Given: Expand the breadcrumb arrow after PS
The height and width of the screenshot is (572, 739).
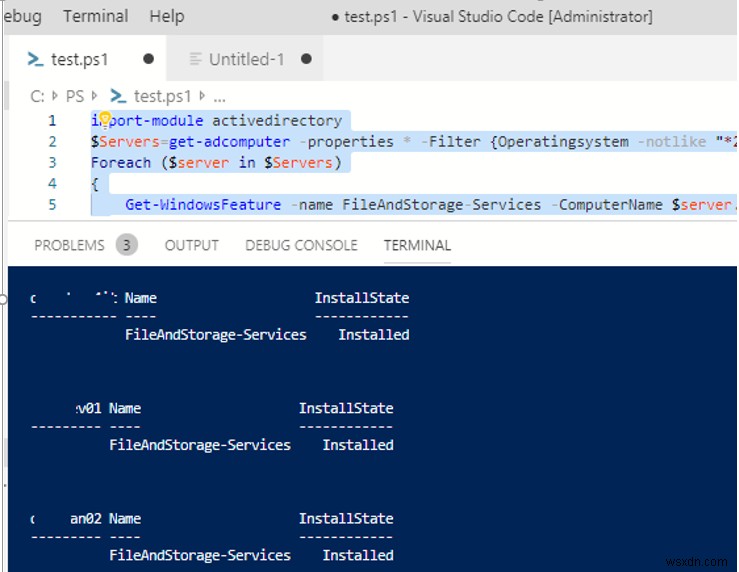Looking at the screenshot, I should click(x=94, y=96).
